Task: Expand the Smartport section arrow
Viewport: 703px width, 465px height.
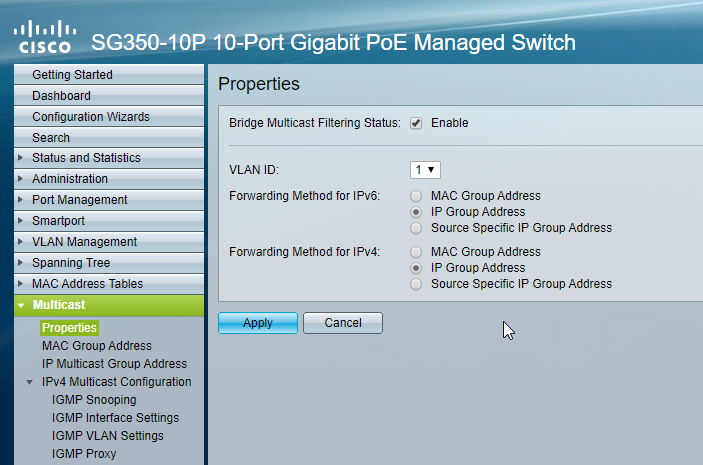Action: coord(20,221)
